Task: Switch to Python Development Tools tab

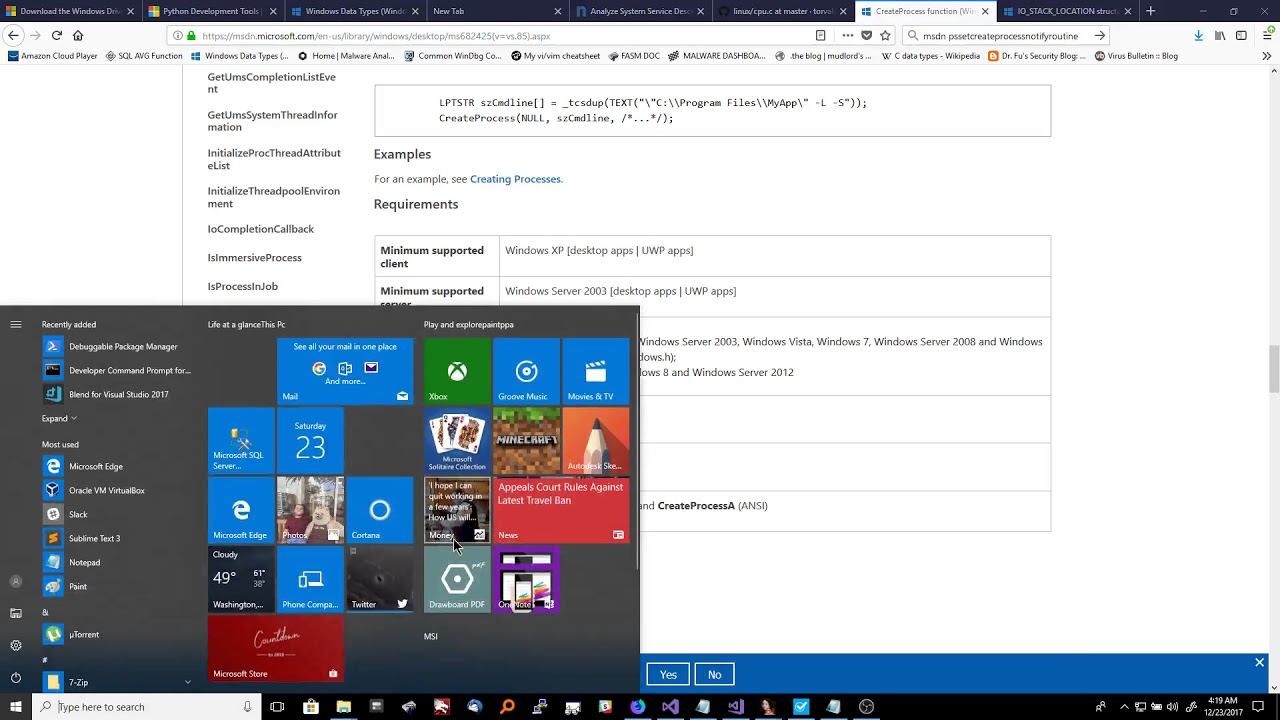Action: (x=211, y=11)
